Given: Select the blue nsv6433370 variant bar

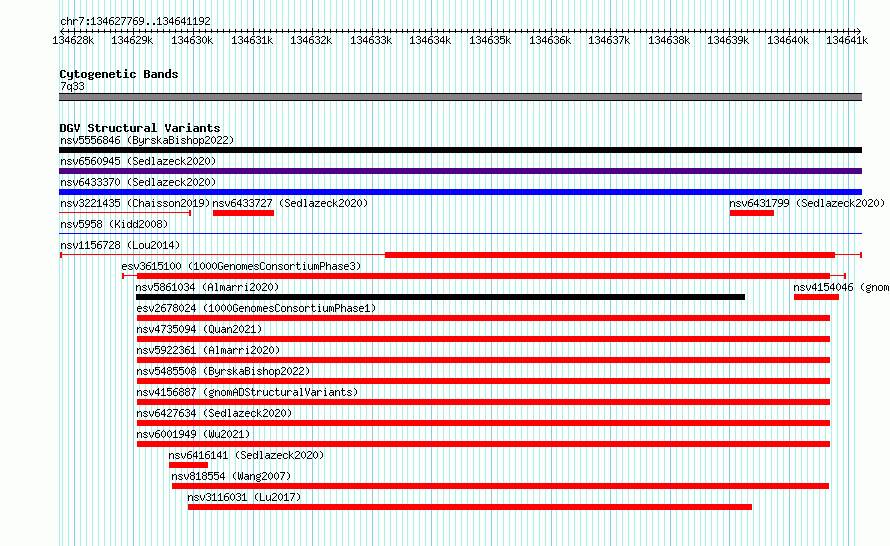Looking at the screenshot, I should (460, 192).
